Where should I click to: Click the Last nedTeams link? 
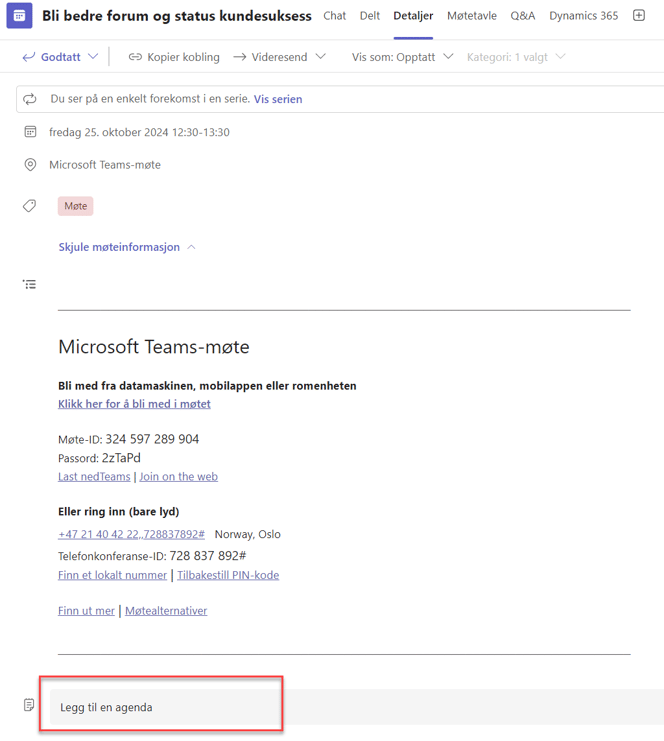tap(94, 476)
